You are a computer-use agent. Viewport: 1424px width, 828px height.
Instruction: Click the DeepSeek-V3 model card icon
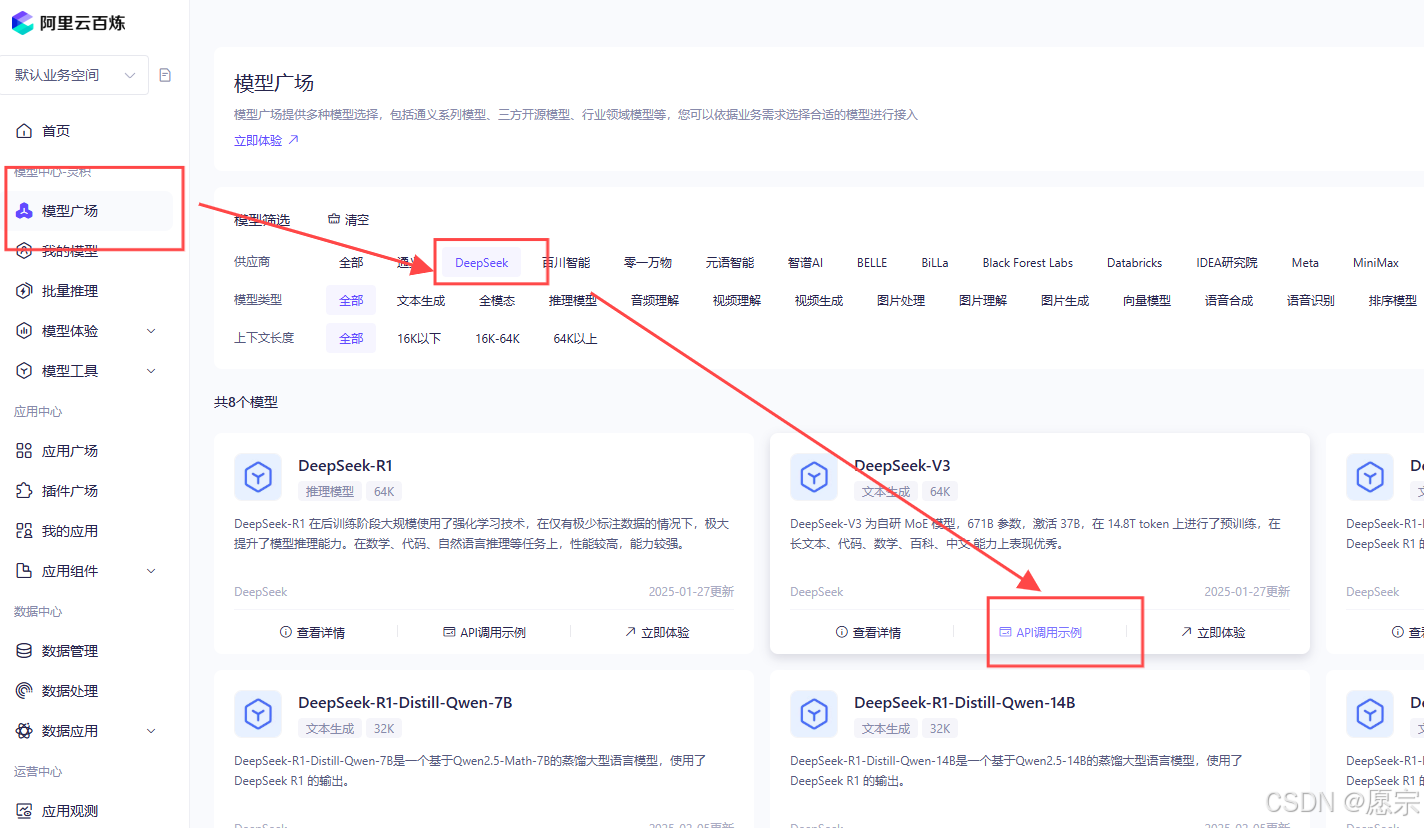(814, 477)
